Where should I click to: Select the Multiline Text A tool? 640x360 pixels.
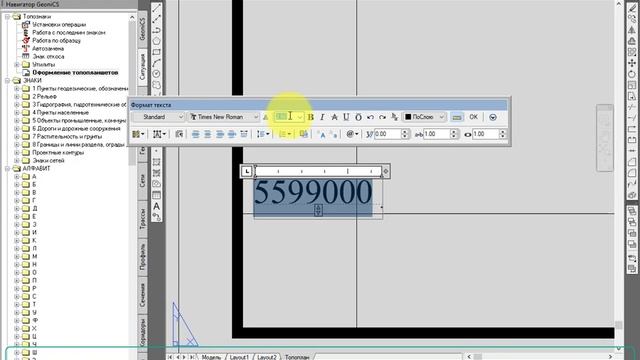(157, 207)
